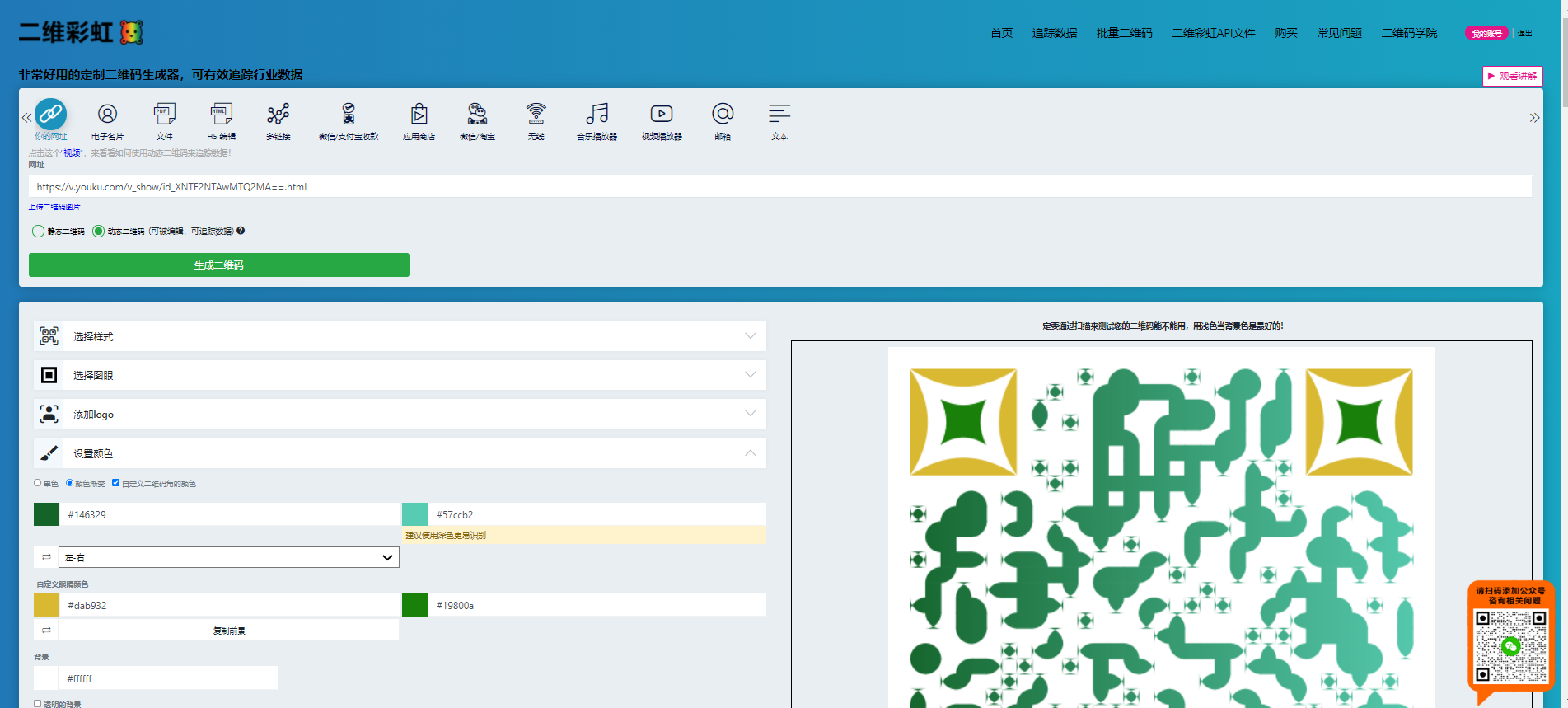The width and height of the screenshot is (1568, 708).
Task: Click the #ffffff background hex field
Action: coord(168,678)
